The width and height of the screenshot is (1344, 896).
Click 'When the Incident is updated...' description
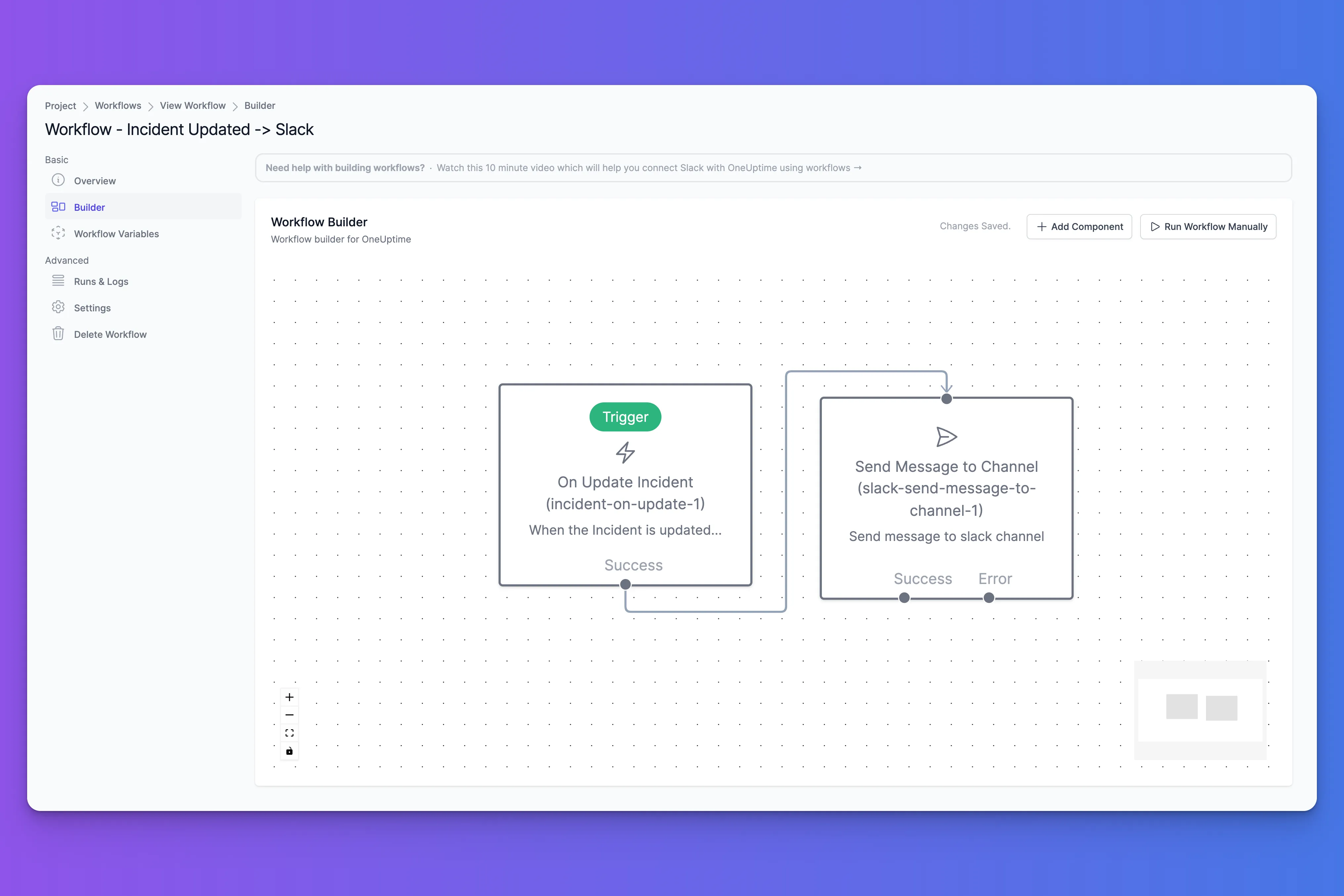pyautogui.click(x=625, y=530)
